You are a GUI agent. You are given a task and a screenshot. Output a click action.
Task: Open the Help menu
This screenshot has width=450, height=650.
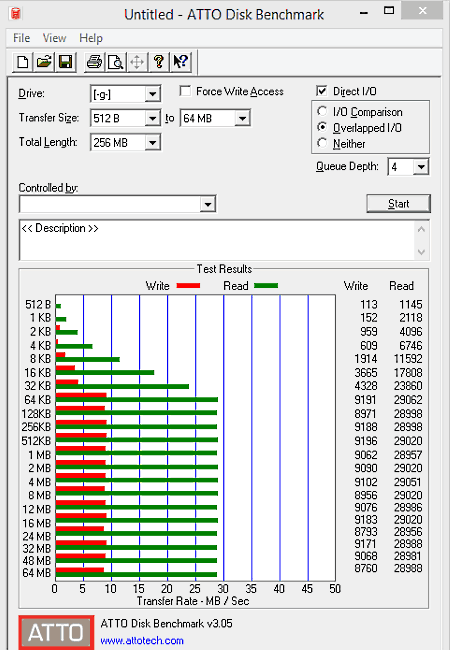(91, 38)
